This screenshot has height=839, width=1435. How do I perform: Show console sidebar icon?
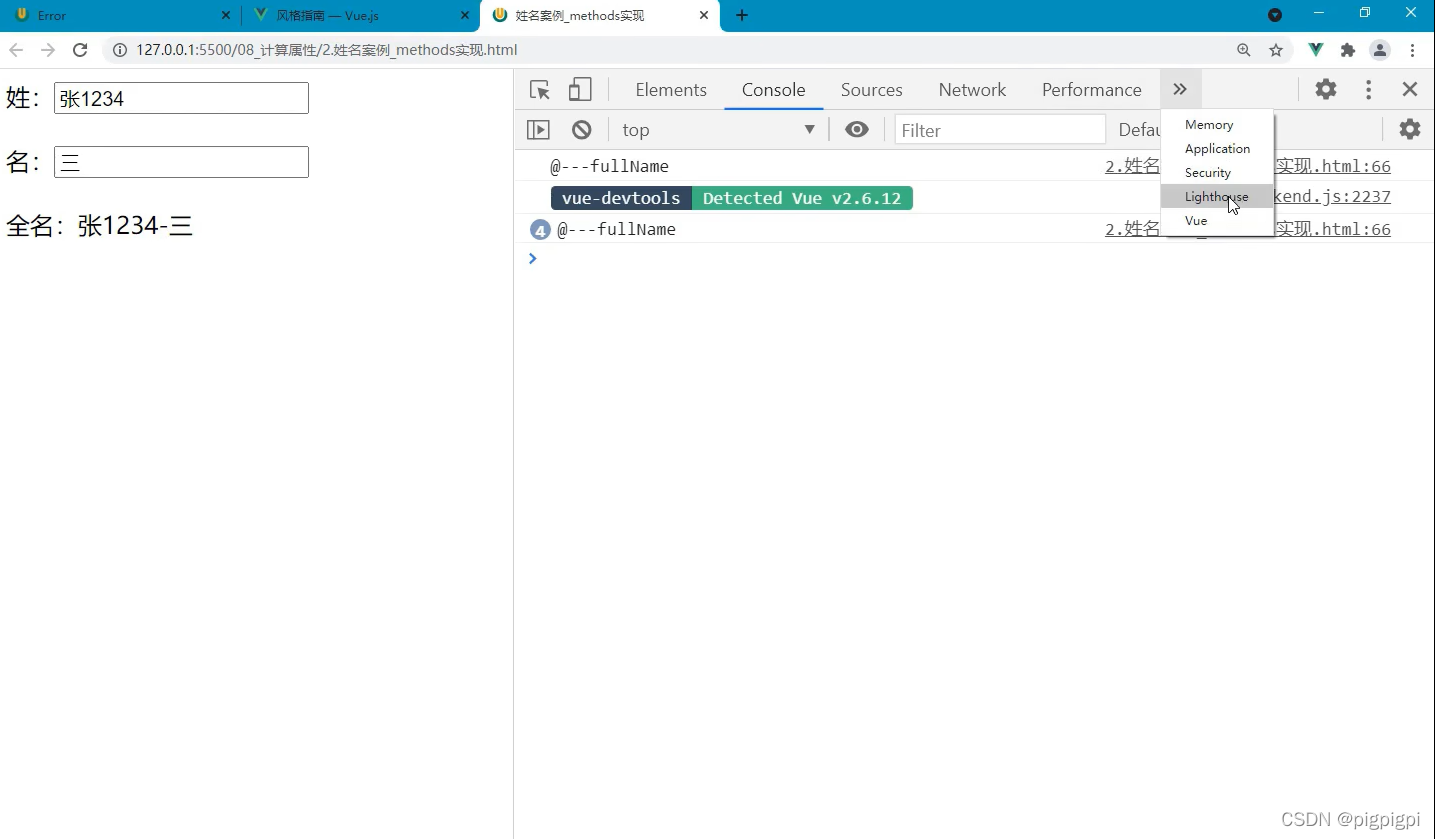[x=538, y=130]
